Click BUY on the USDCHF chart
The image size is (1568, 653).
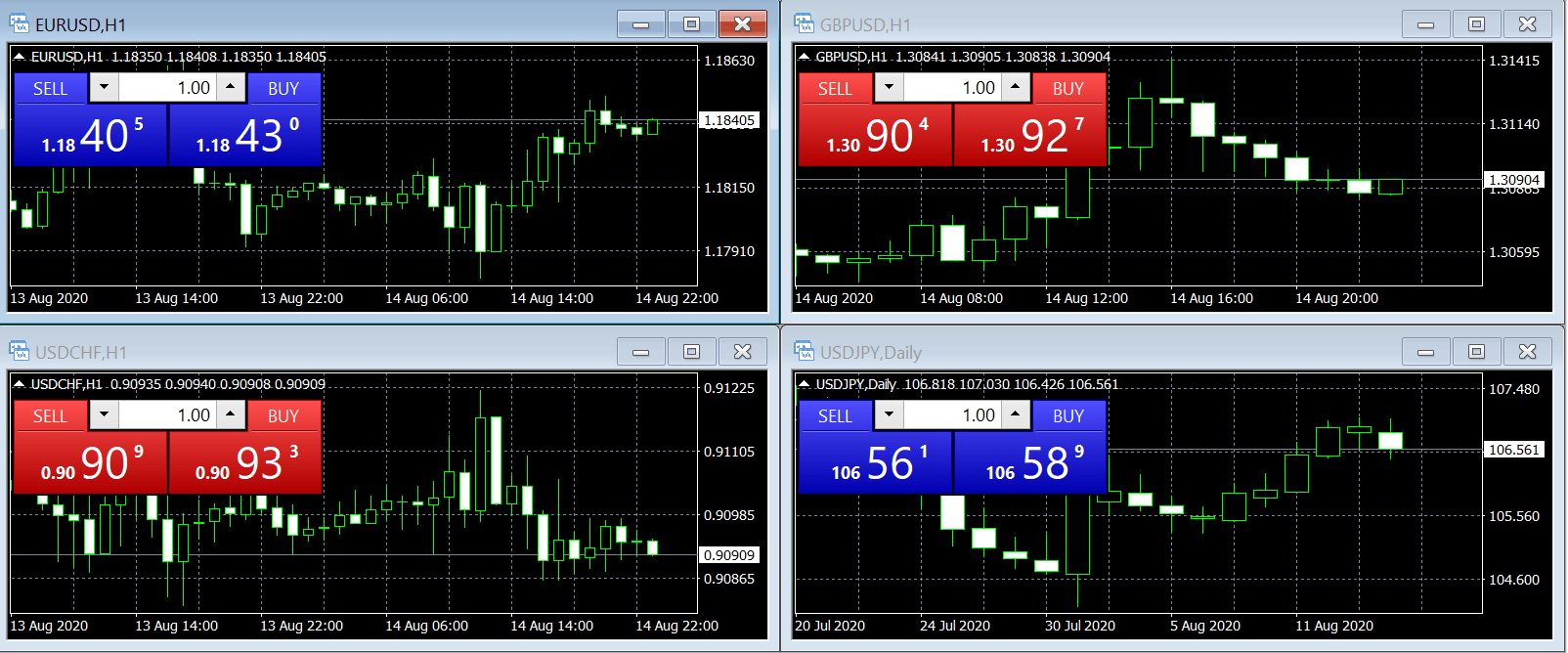(x=283, y=415)
